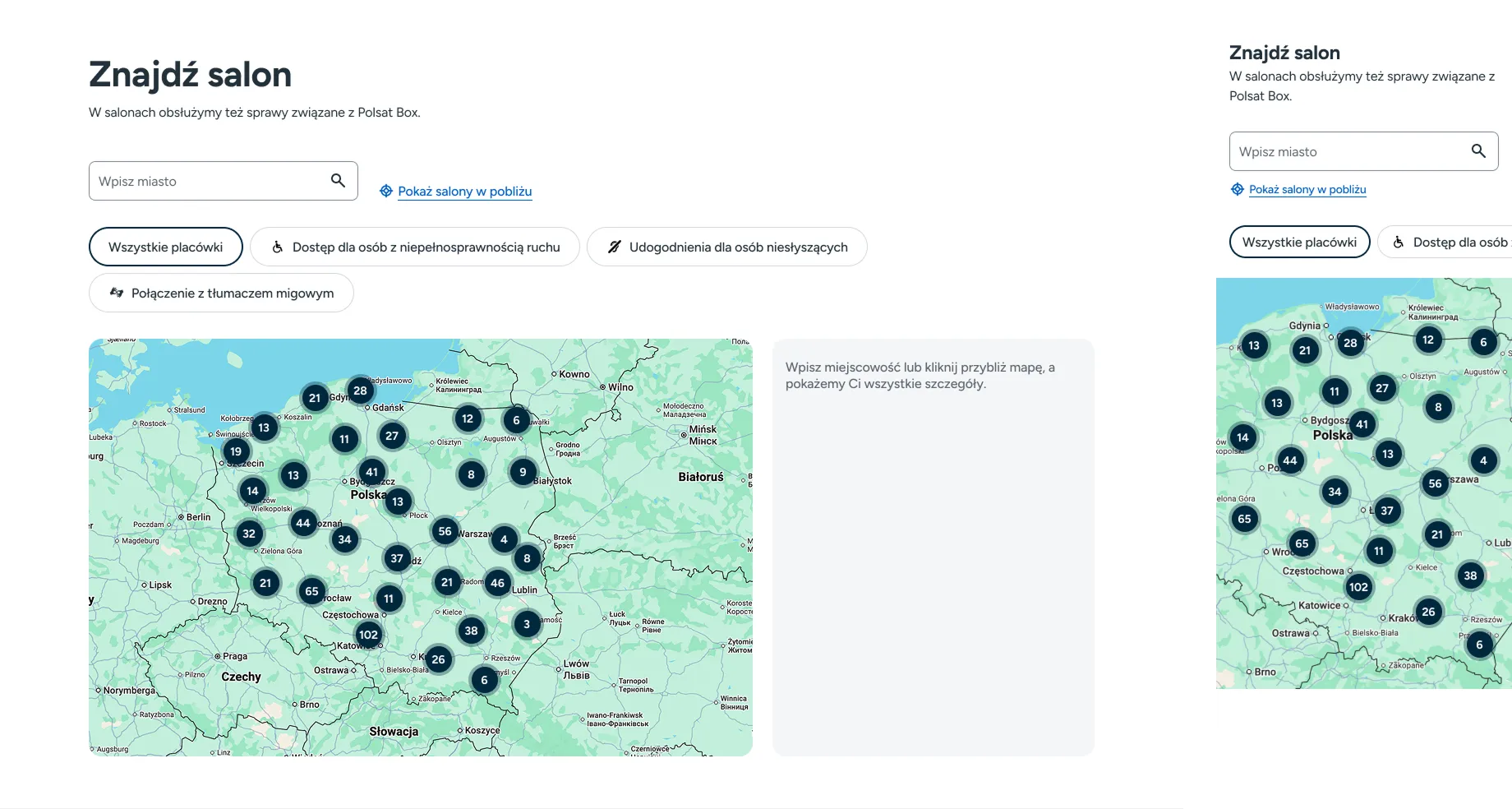Click the search magnifier icon in the city field

pos(337,180)
